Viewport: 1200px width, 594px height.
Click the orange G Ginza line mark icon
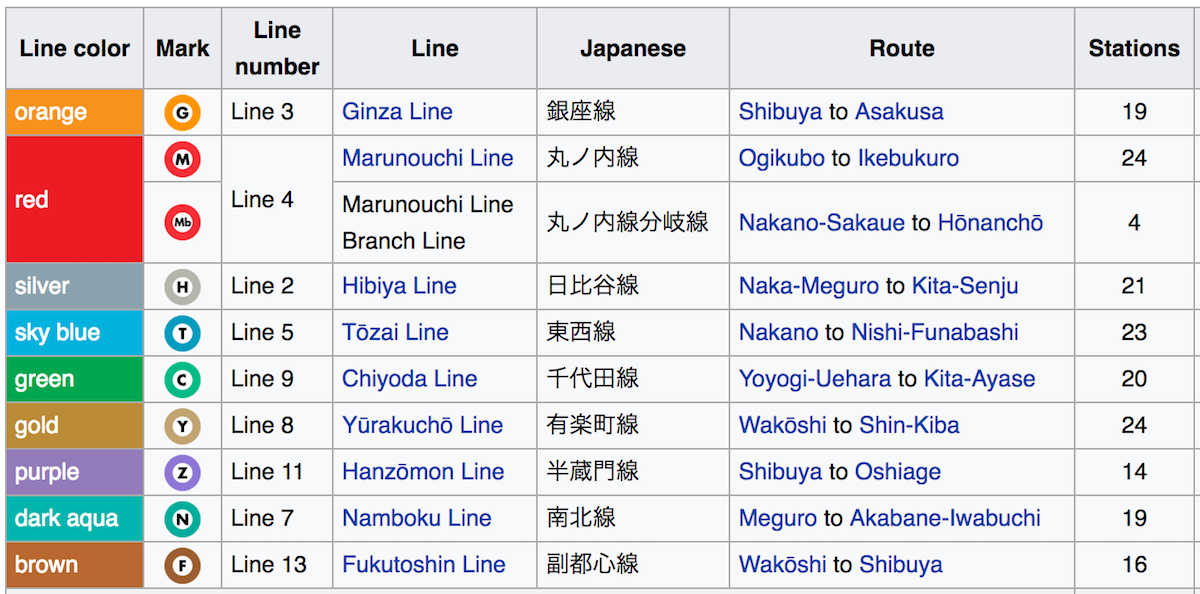pos(182,112)
